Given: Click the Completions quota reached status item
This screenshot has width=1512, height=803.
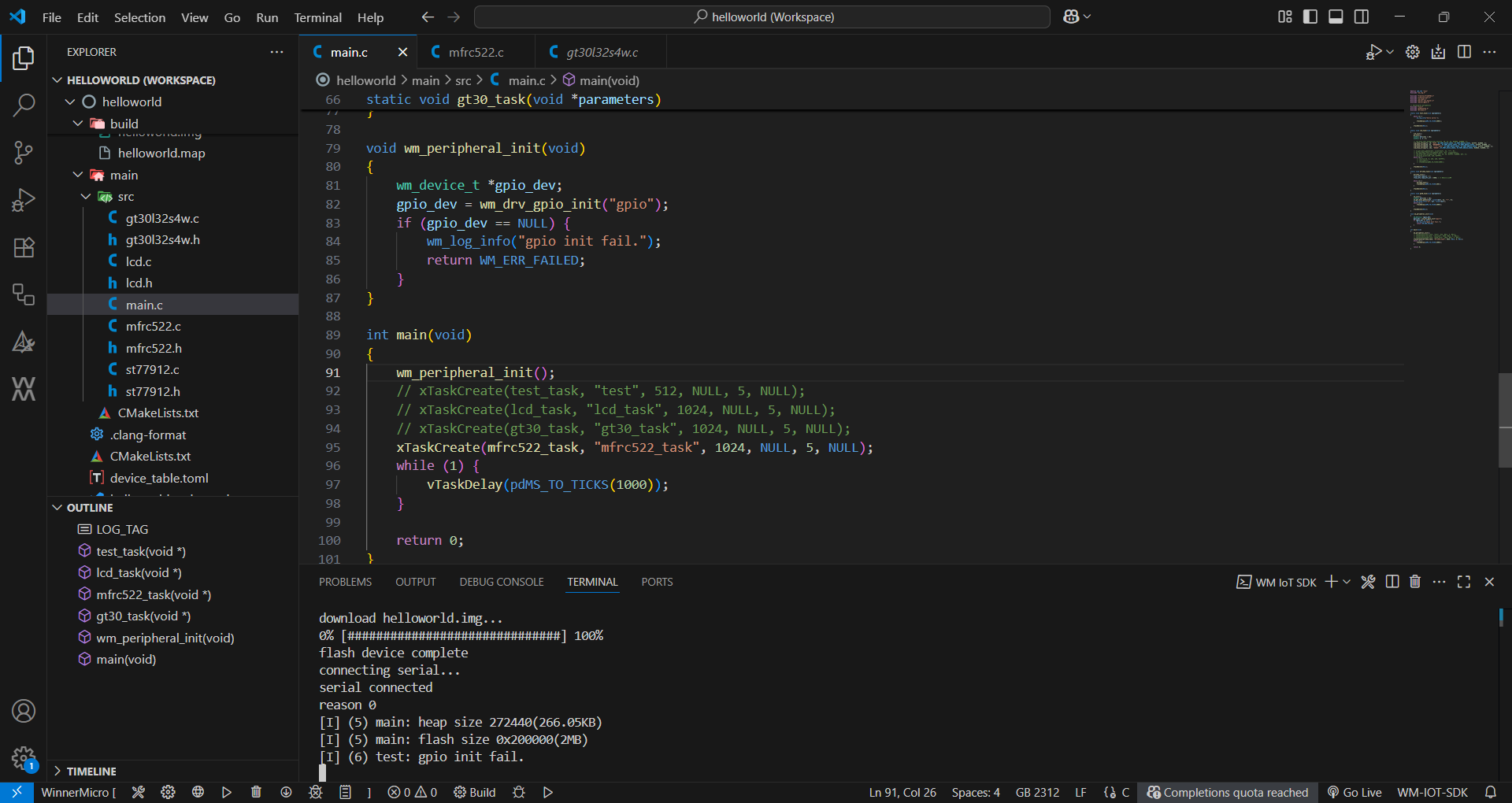Looking at the screenshot, I should (1228, 792).
